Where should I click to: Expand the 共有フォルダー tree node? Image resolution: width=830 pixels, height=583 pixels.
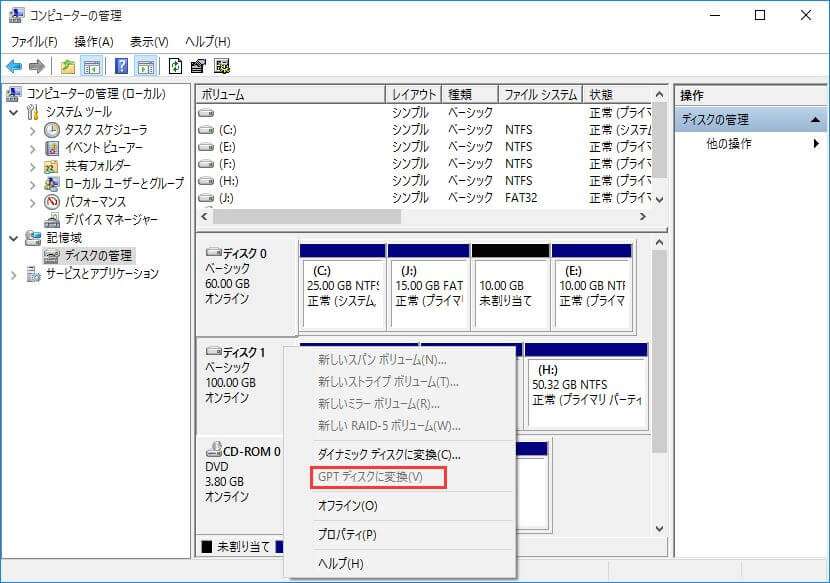tap(34, 166)
